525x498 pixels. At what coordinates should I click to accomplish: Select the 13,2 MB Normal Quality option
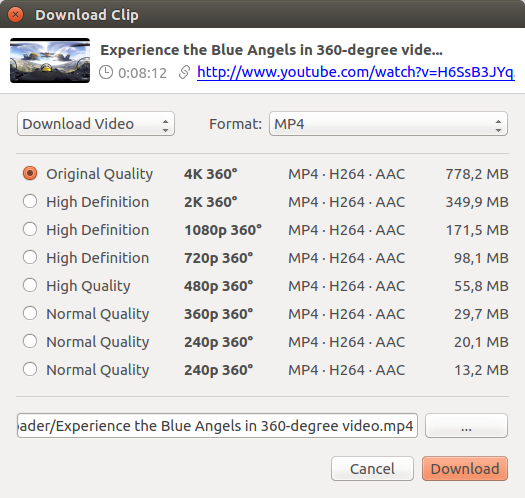30,369
